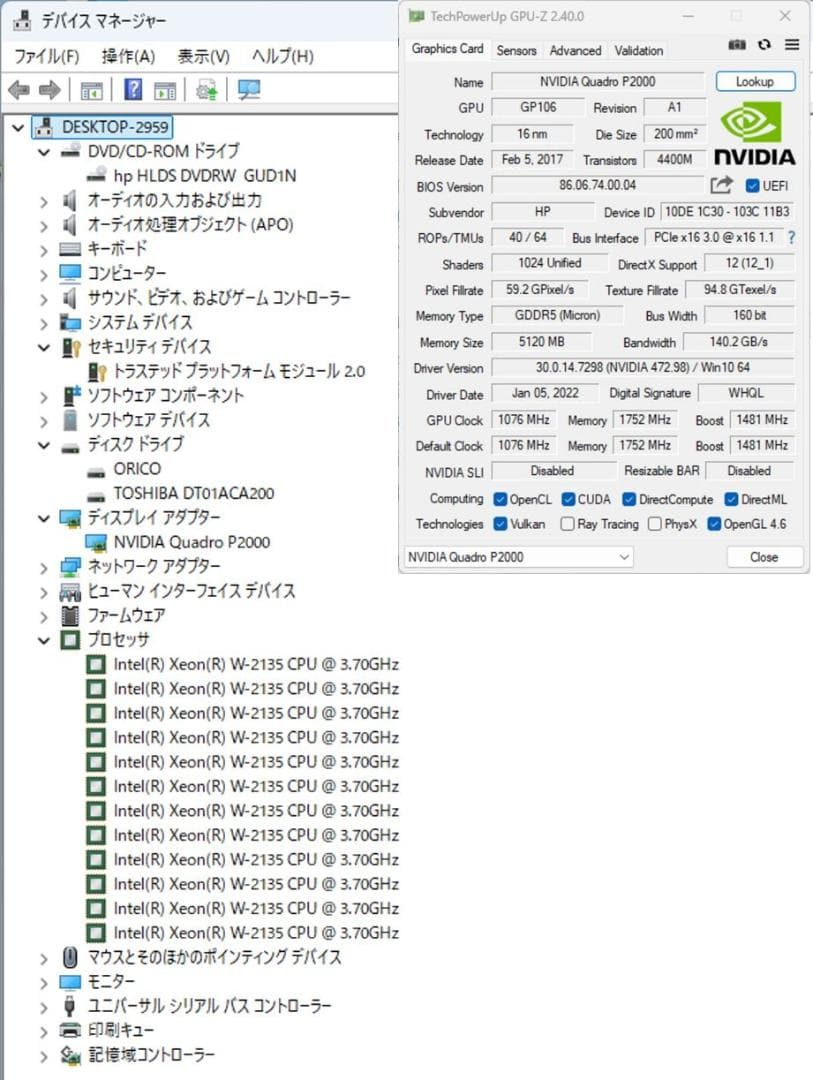Collapse the プロセッサ tree node
This screenshot has height=1080, width=813.
44,640
